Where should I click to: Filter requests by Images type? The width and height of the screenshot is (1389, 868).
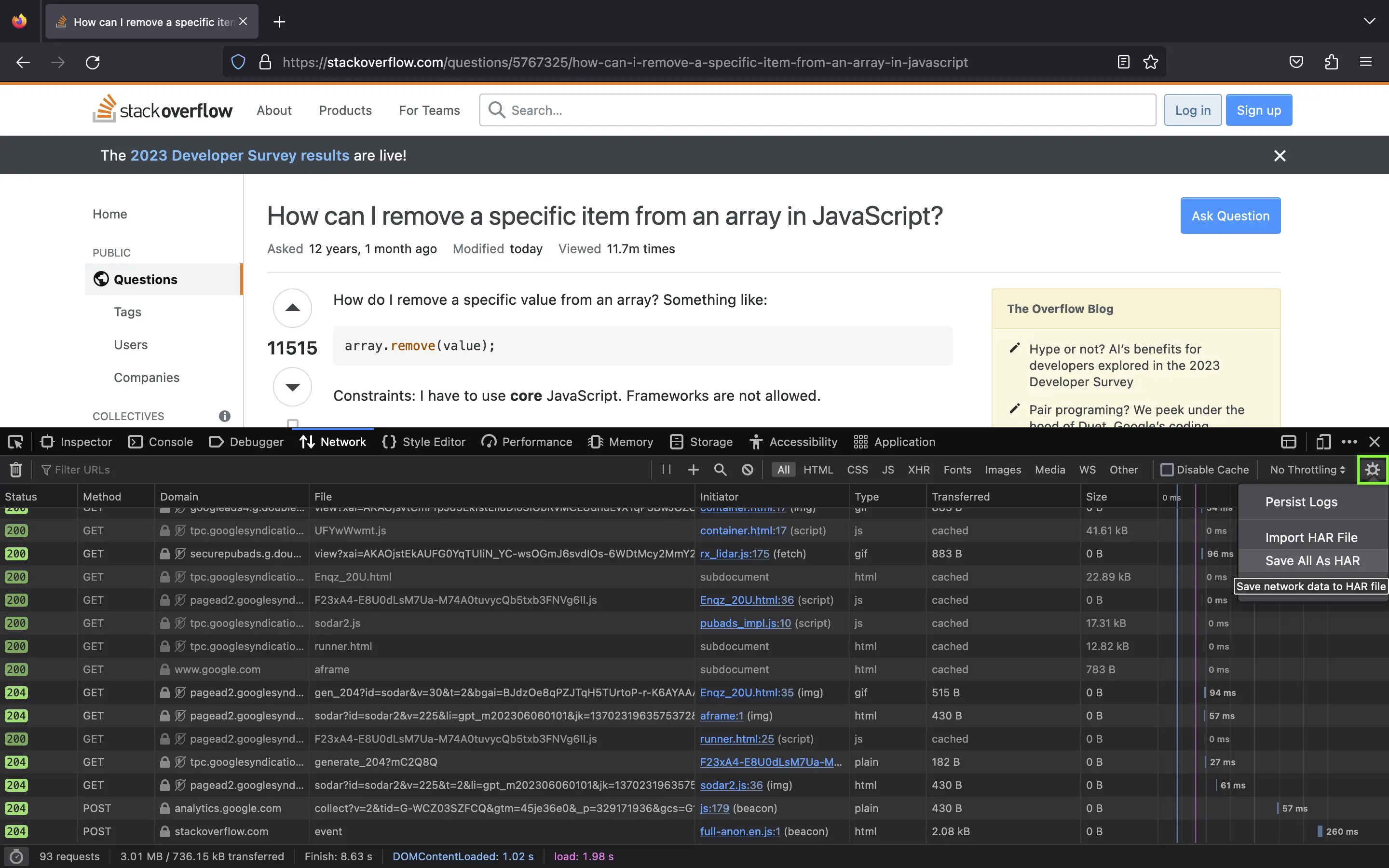point(1003,470)
